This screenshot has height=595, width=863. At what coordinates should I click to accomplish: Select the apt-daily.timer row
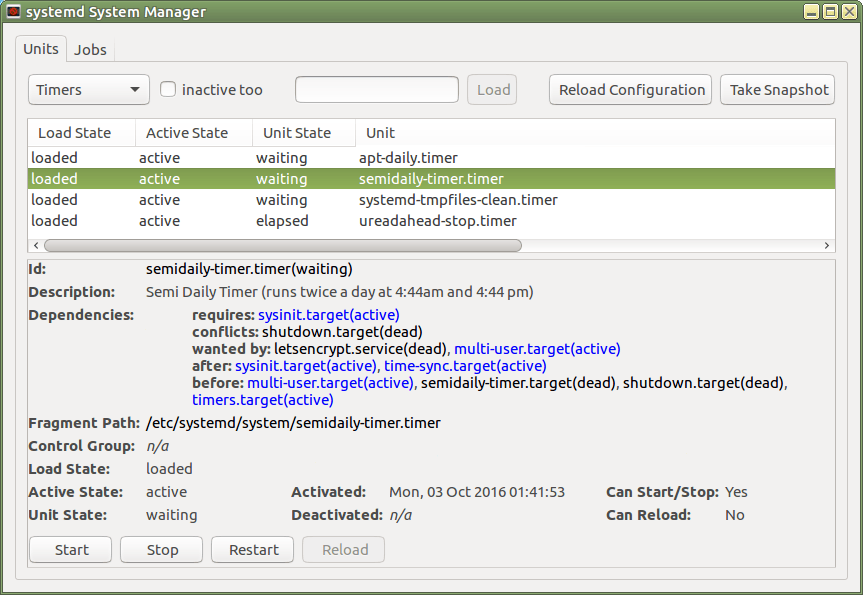click(432, 158)
